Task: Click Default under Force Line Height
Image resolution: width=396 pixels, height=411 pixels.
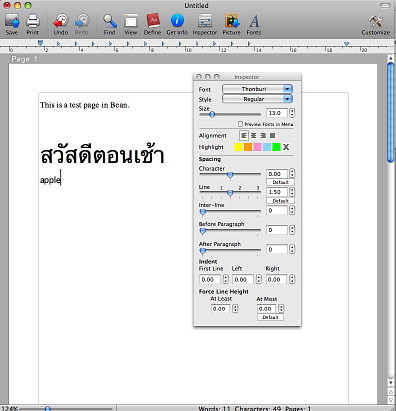Action: pyautogui.click(x=270, y=317)
